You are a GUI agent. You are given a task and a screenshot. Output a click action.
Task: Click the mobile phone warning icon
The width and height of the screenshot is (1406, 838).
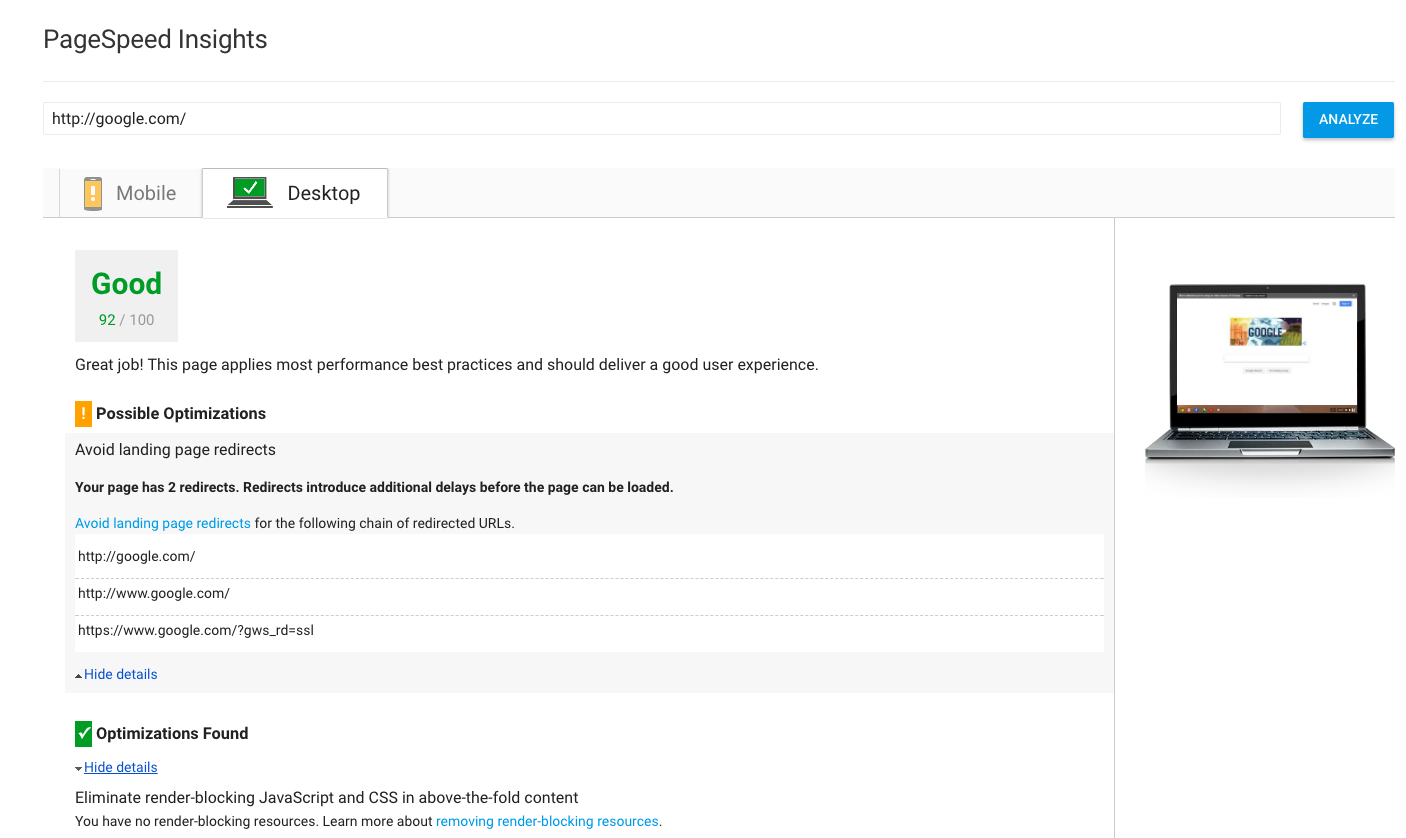point(93,193)
